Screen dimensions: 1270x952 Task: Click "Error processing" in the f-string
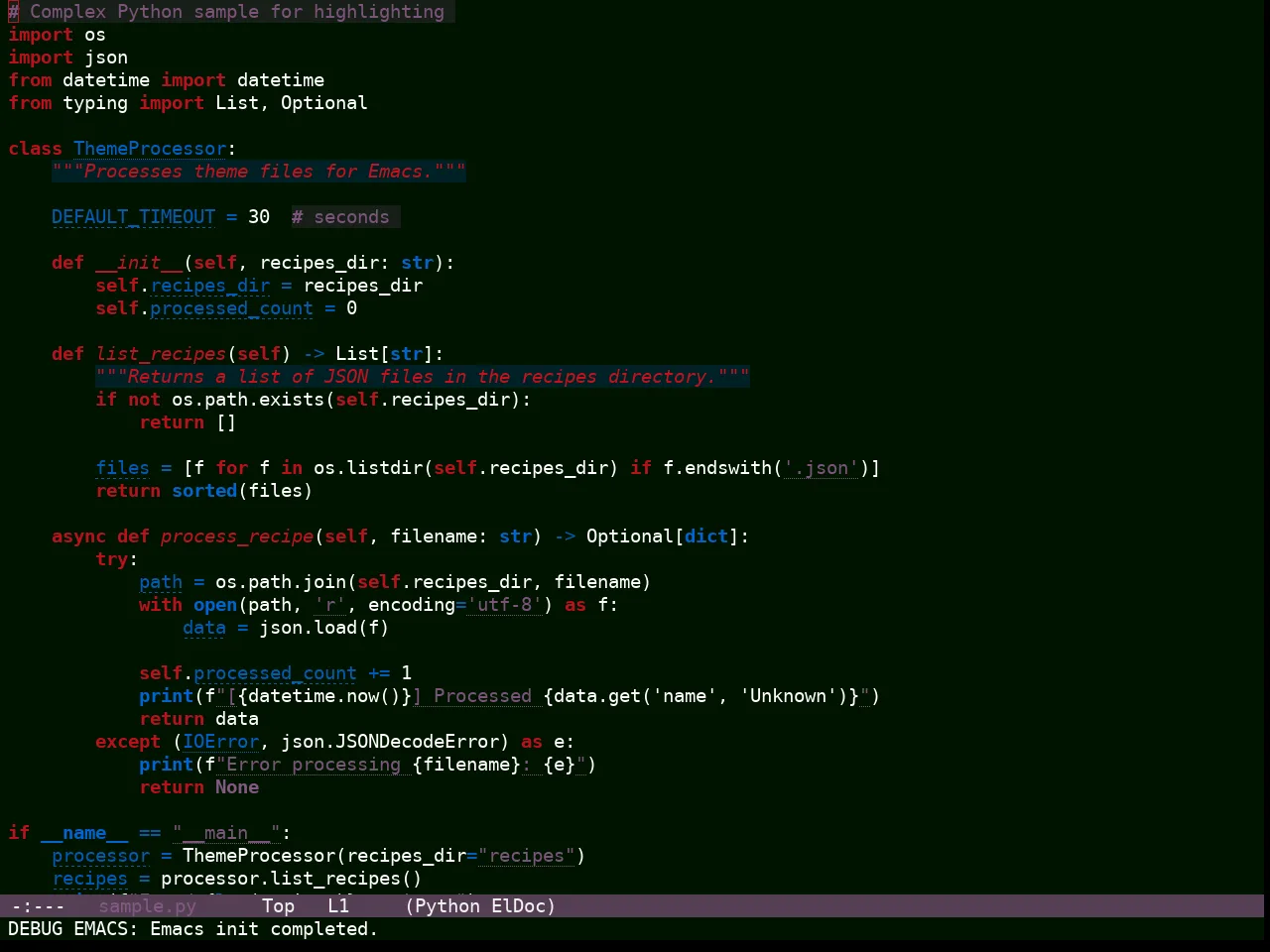(x=314, y=765)
